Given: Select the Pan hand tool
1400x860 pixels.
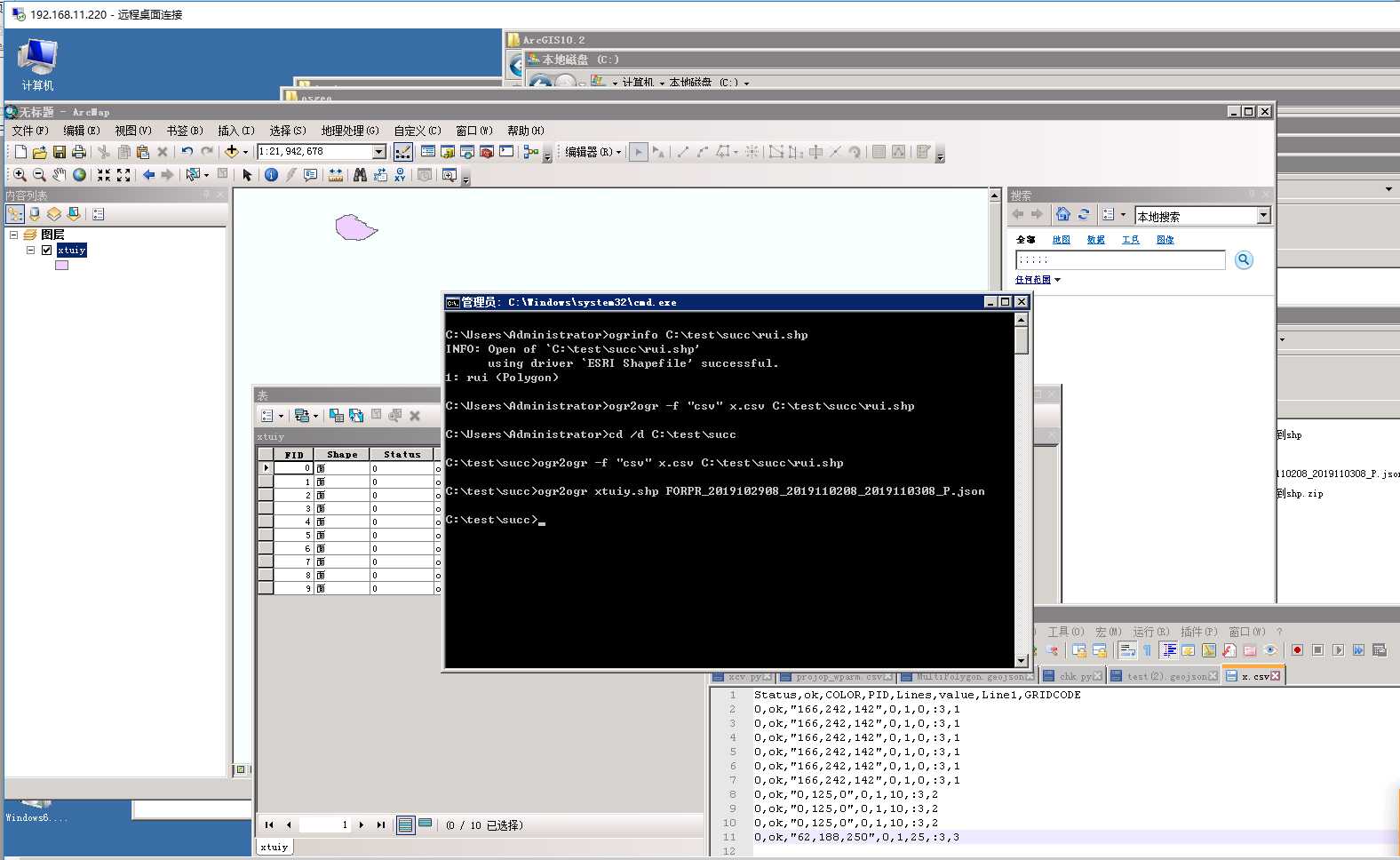Looking at the screenshot, I should click(x=59, y=175).
